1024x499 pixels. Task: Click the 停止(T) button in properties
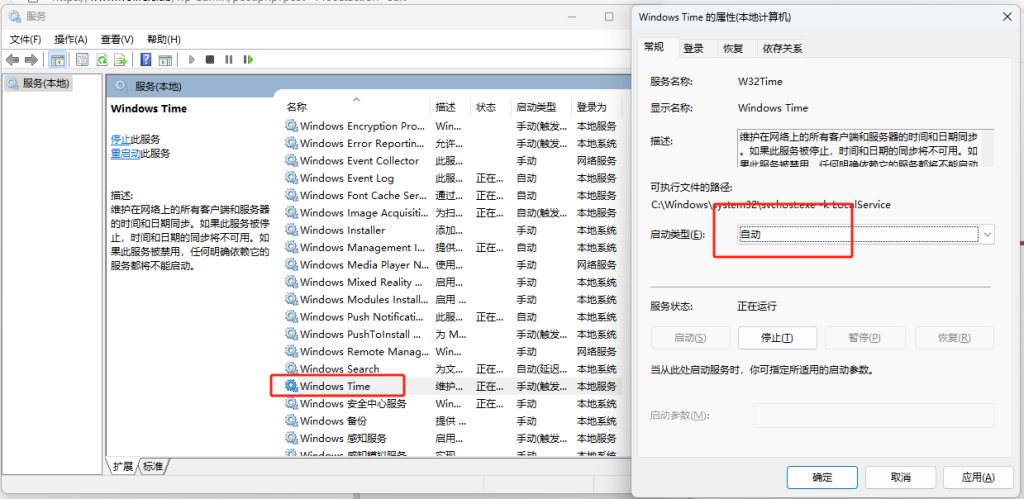point(777,338)
